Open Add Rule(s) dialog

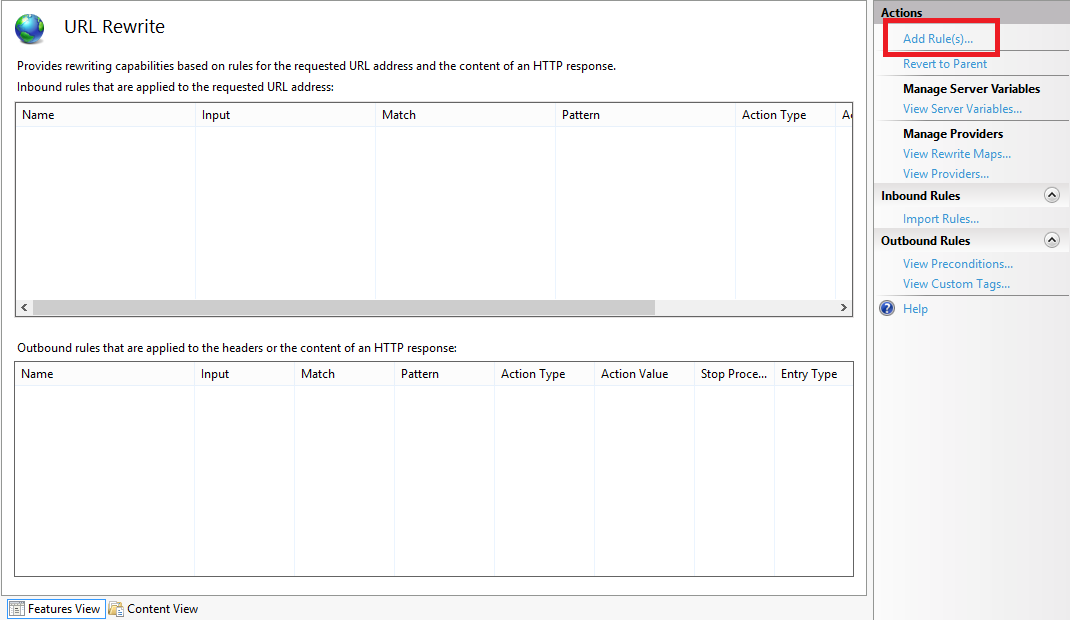(x=937, y=39)
